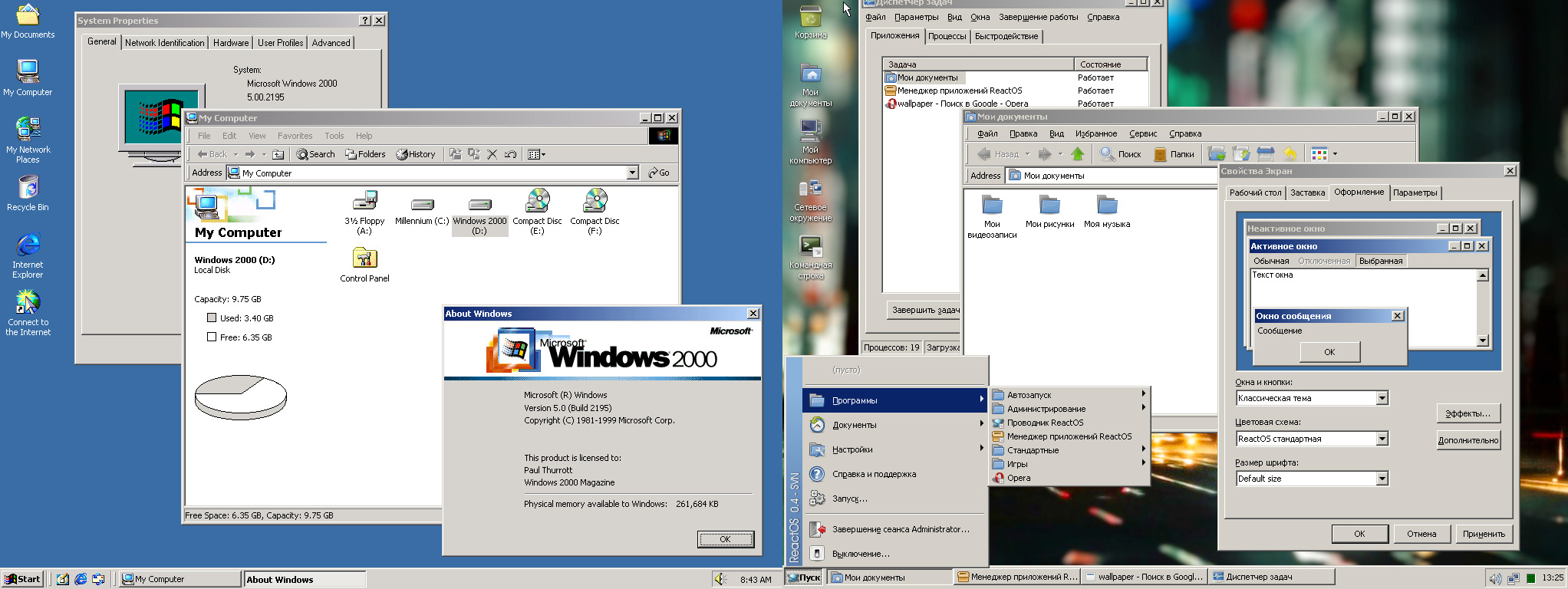1568x589 pixels.
Task: Click Выключение in start menu
Action: tap(895, 554)
